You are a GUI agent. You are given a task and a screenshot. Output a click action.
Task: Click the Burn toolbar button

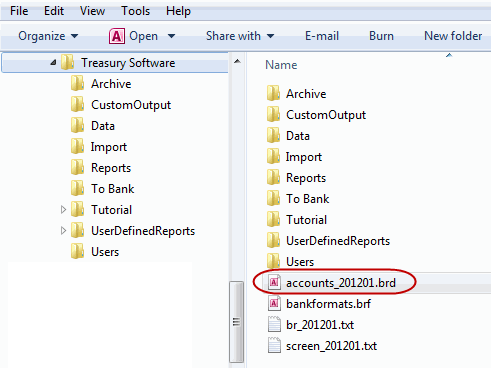pyautogui.click(x=381, y=36)
